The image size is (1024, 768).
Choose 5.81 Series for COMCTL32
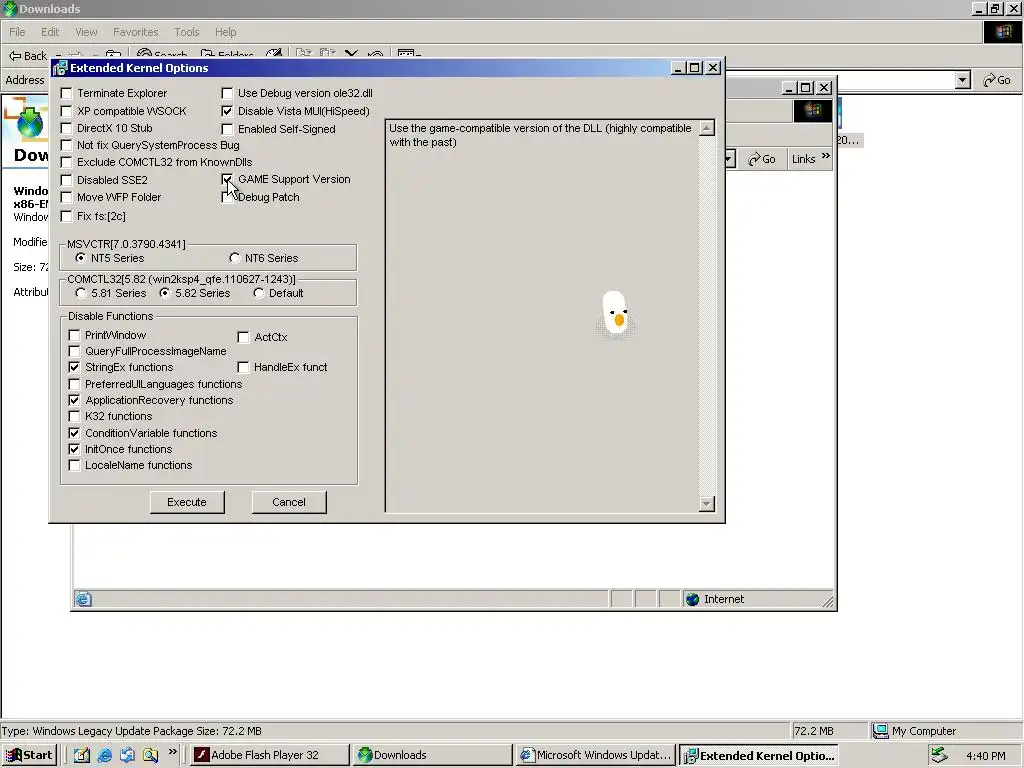pyautogui.click(x=80, y=293)
